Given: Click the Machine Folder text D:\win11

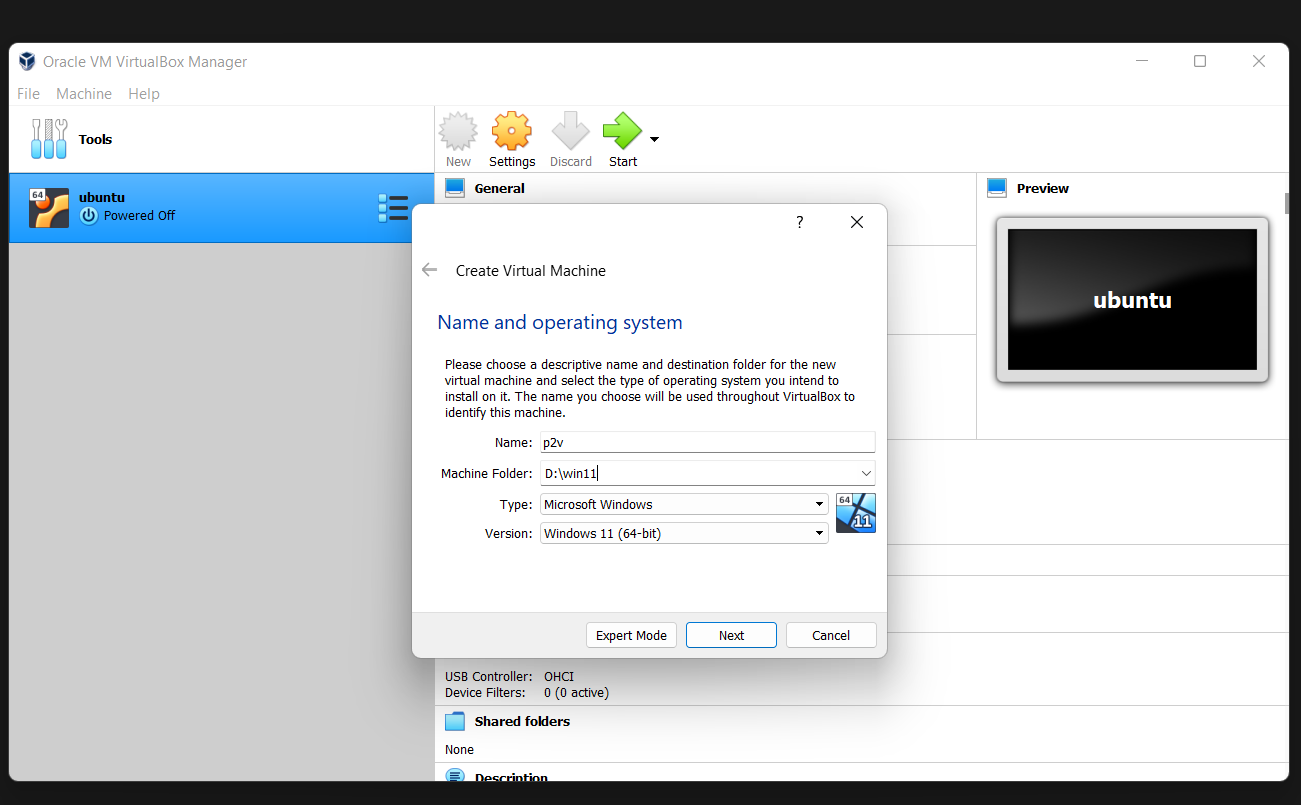Looking at the screenshot, I should coord(571,473).
